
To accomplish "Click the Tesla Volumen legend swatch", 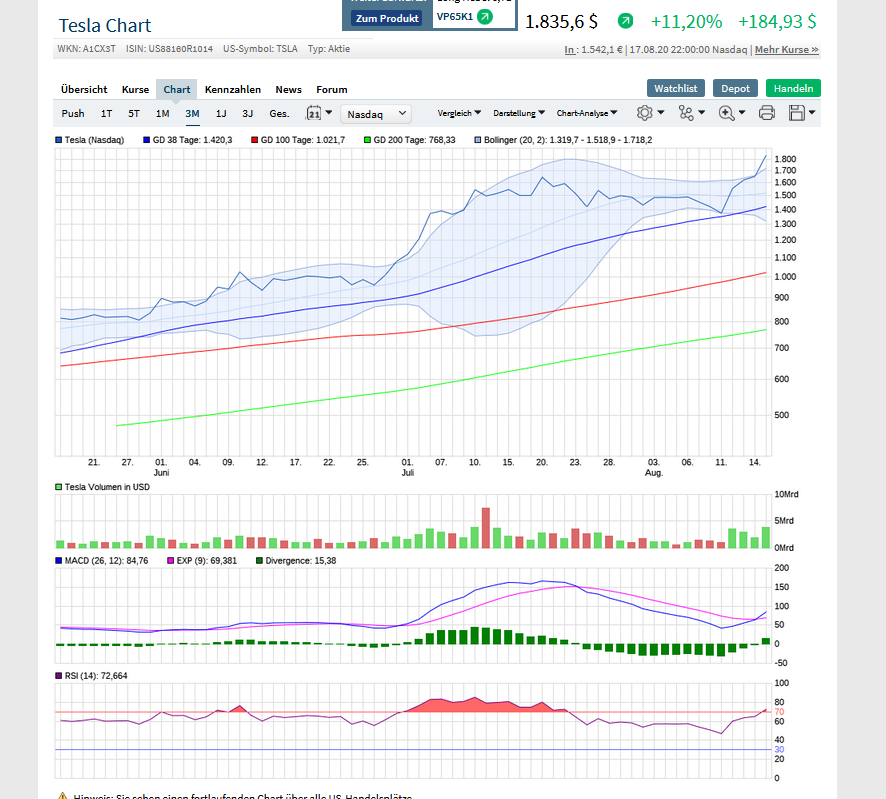I will click(58, 487).
